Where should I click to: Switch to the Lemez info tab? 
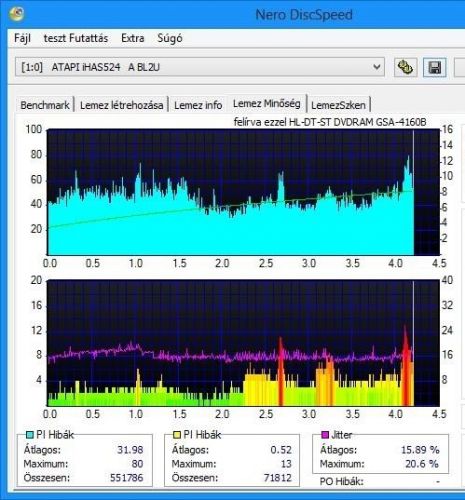coord(198,105)
